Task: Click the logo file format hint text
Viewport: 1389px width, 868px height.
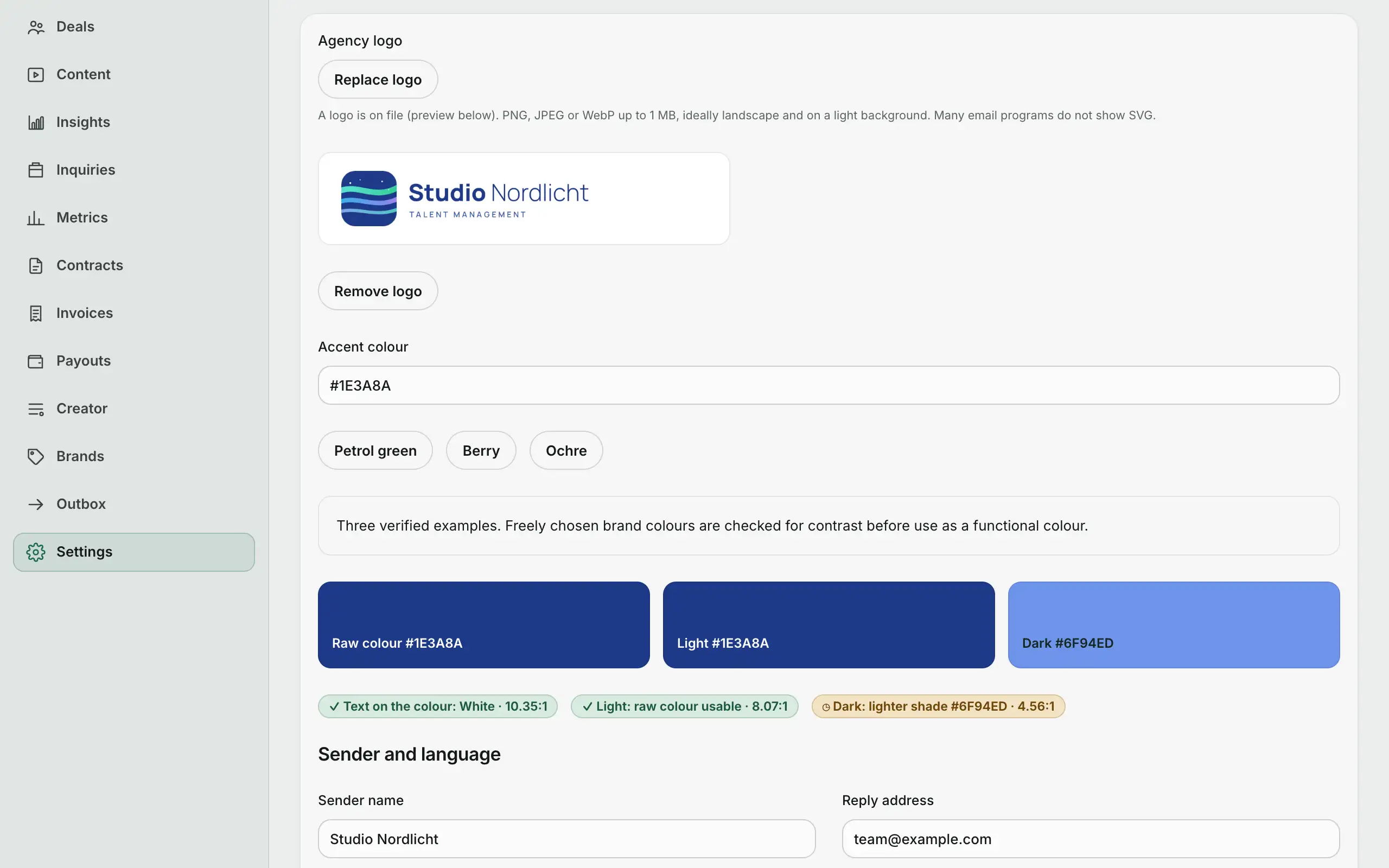Action: [736, 116]
